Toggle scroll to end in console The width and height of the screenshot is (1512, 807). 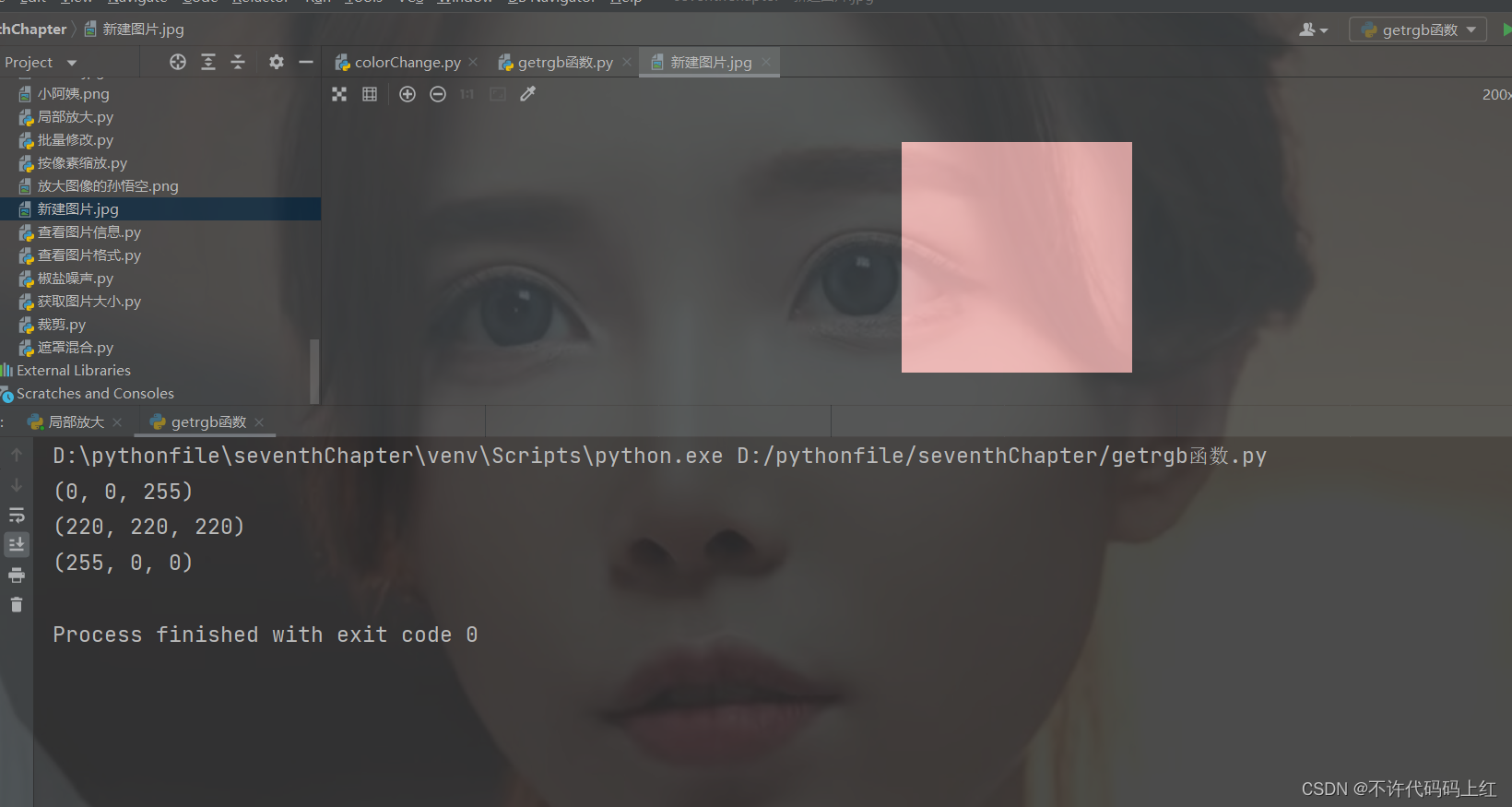tap(17, 545)
